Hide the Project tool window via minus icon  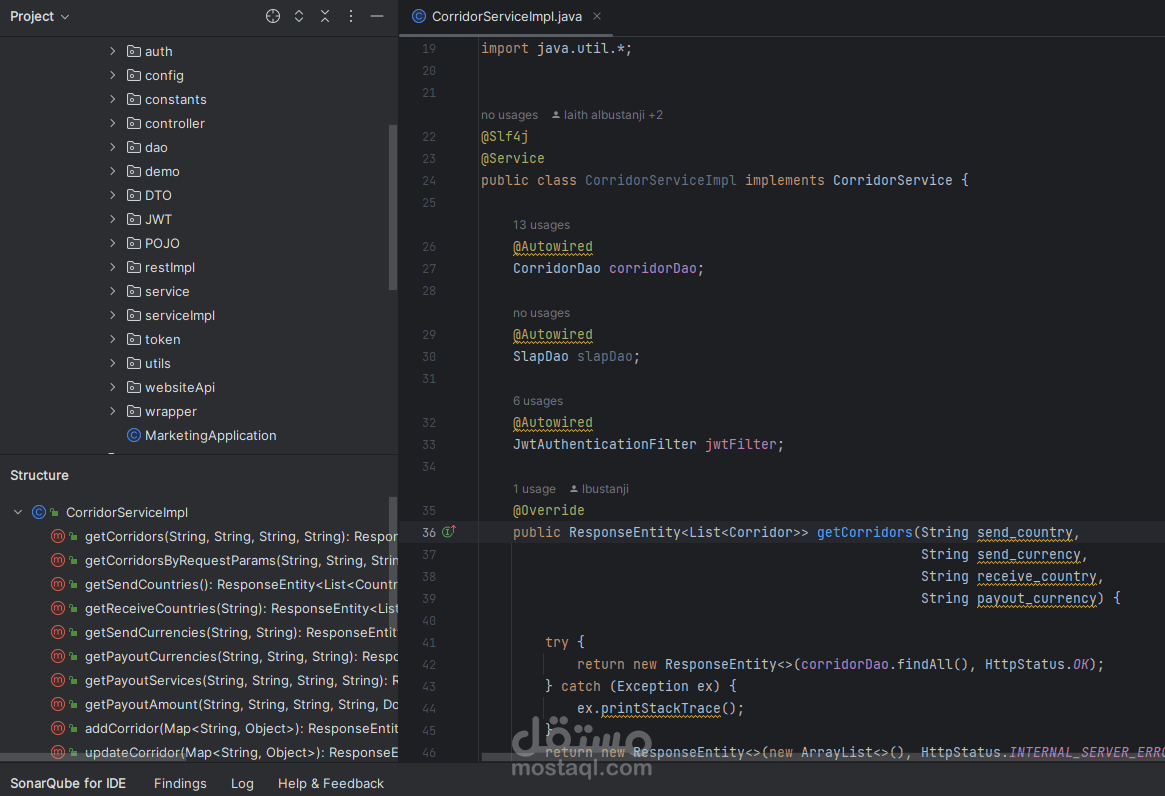376,16
